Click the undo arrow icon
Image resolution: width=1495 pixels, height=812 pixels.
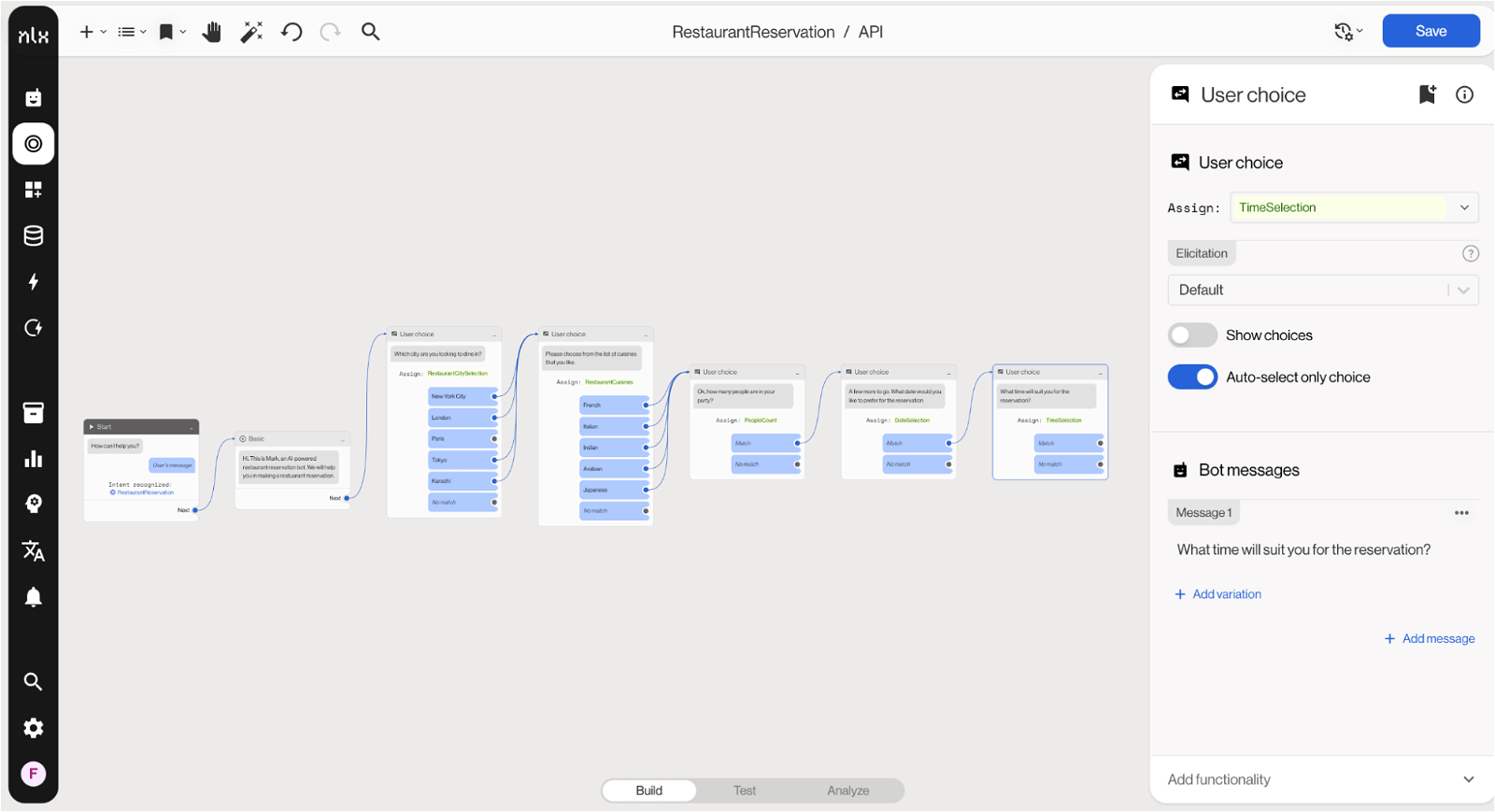point(292,33)
